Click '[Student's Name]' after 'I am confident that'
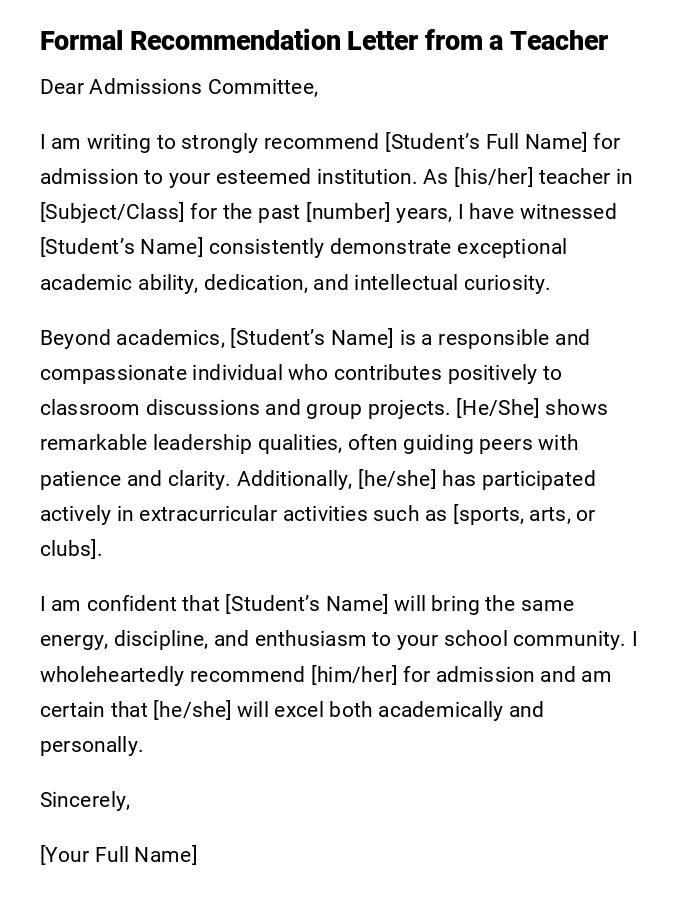This screenshot has height=918, width=700. 307,604
